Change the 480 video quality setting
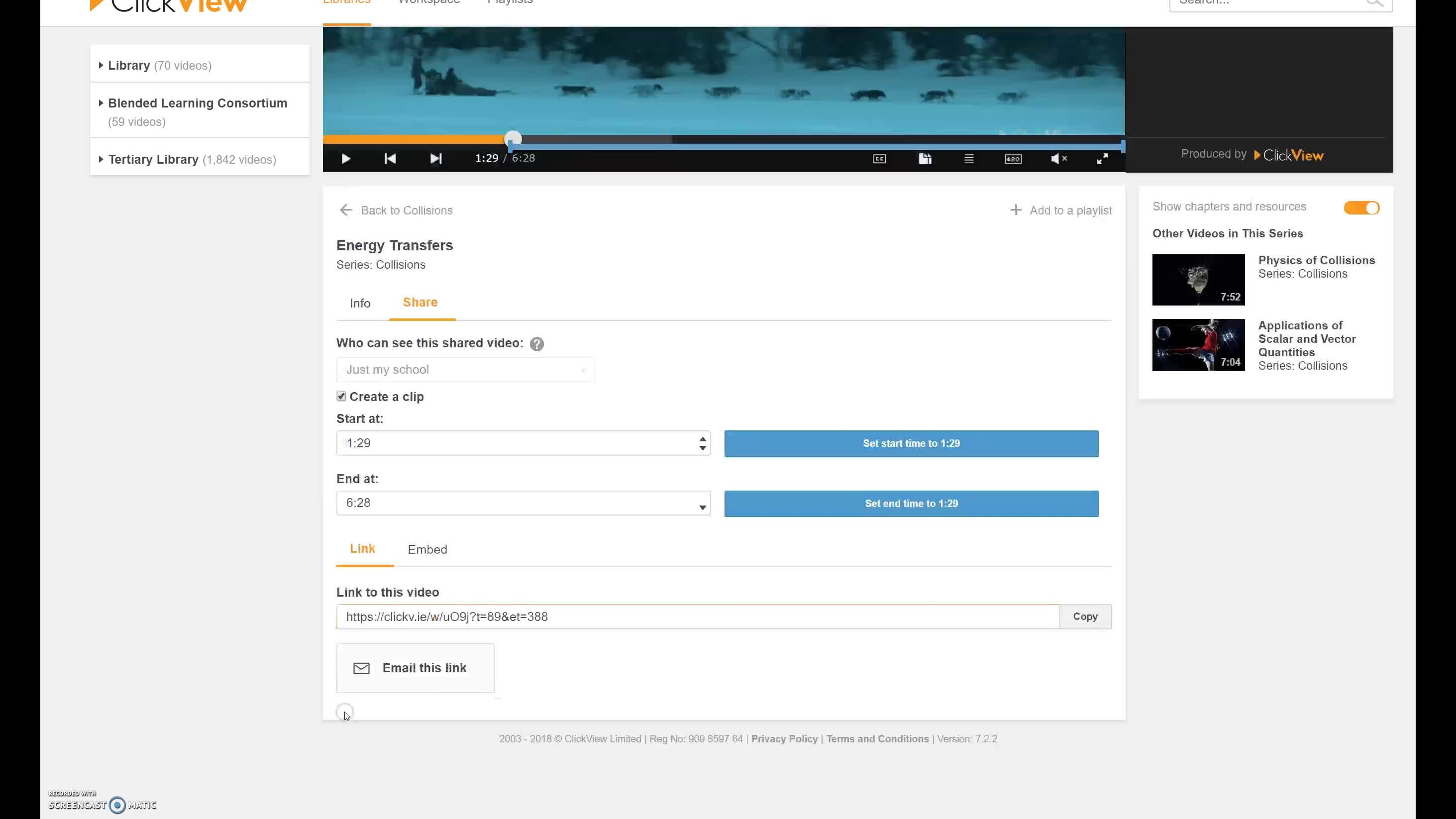Image resolution: width=1456 pixels, height=819 pixels. pos(1013,159)
